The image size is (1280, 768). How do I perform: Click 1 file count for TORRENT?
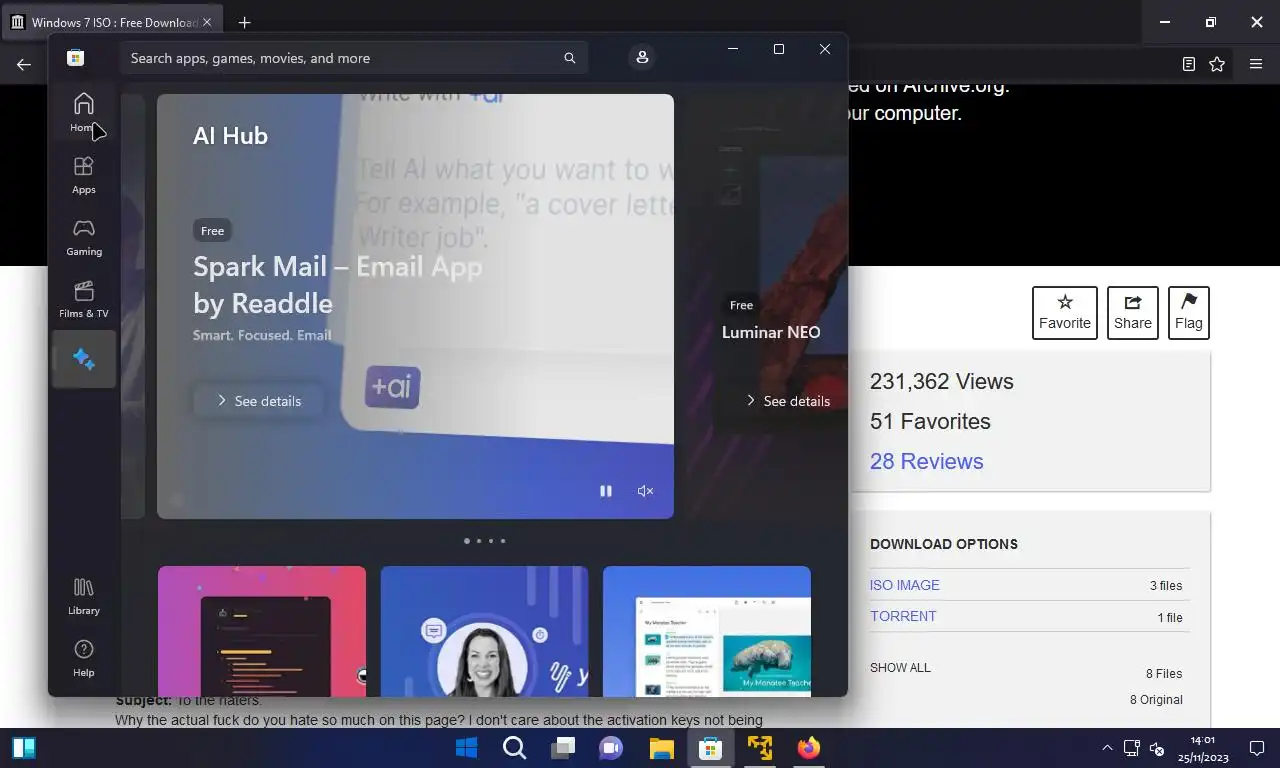coord(1170,617)
